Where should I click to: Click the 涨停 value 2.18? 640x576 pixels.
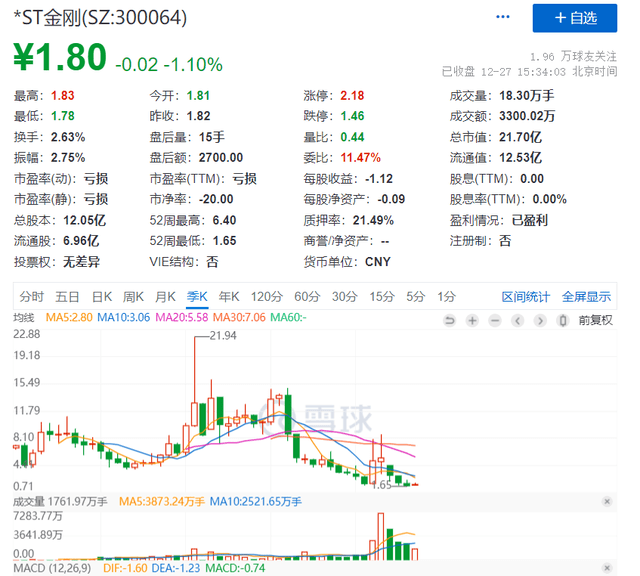click(x=352, y=96)
